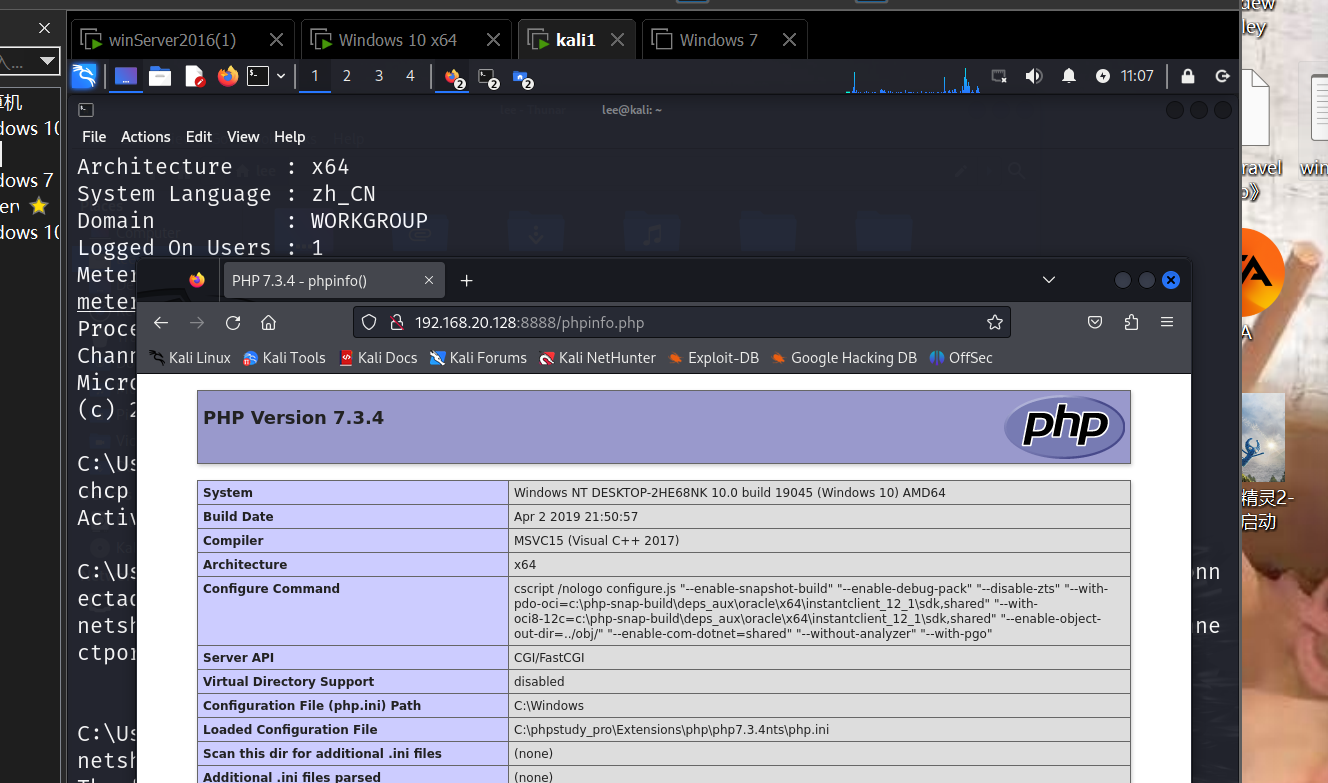Open the terminal Help menu

click(290, 137)
